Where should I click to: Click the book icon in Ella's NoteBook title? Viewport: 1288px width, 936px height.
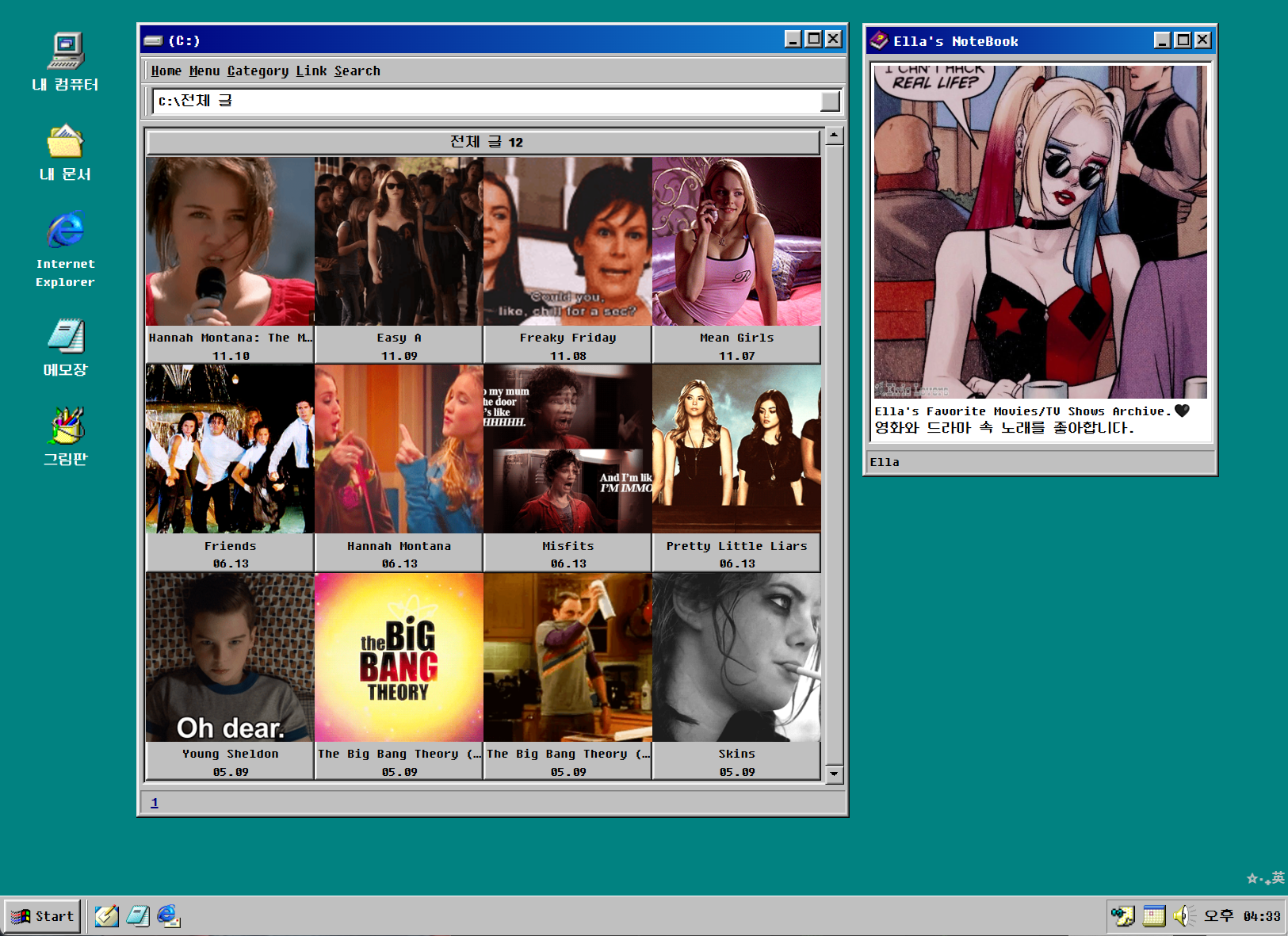pos(878,40)
